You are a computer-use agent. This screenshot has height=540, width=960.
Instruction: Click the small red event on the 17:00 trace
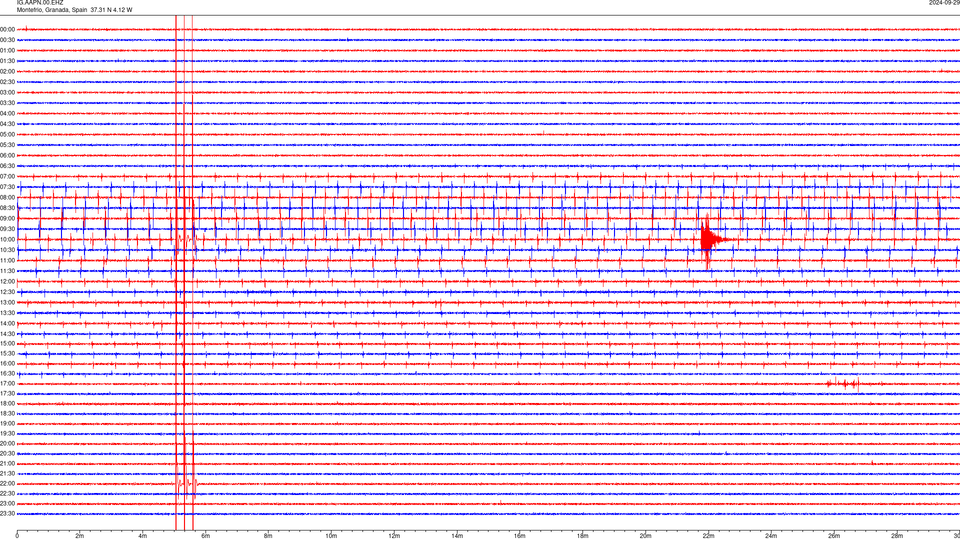tap(844, 384)
